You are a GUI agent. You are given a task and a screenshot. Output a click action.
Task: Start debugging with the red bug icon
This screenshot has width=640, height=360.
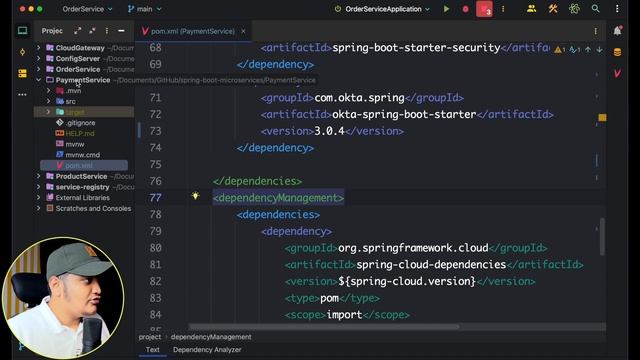coord(465,9)
